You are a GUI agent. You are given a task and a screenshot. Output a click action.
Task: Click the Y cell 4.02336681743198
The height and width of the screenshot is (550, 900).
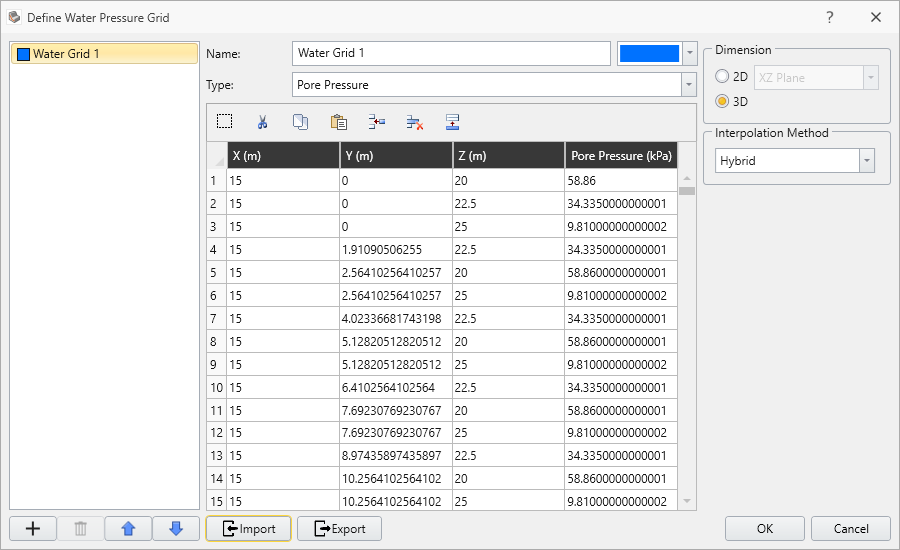[x=396, y=318]
